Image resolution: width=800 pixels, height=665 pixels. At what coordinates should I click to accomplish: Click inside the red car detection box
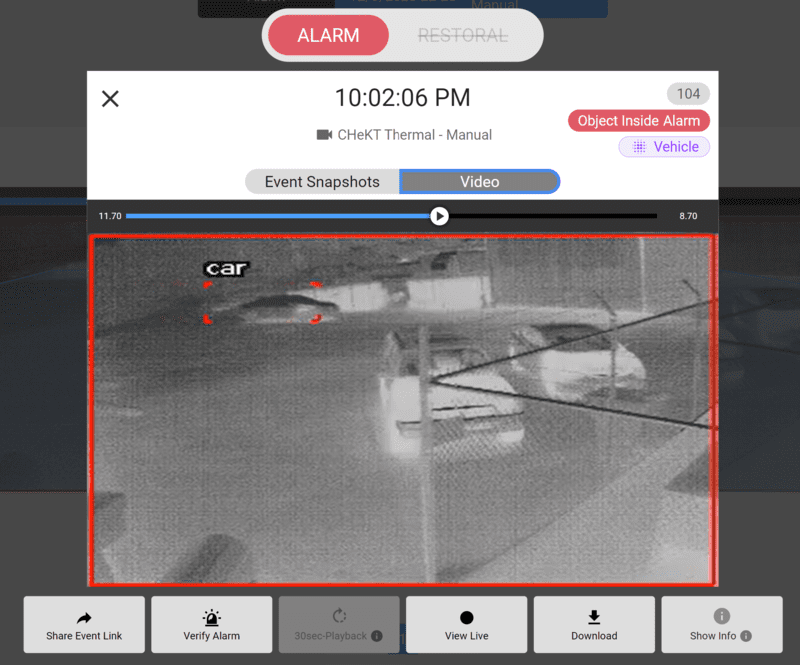pos(263,303)
